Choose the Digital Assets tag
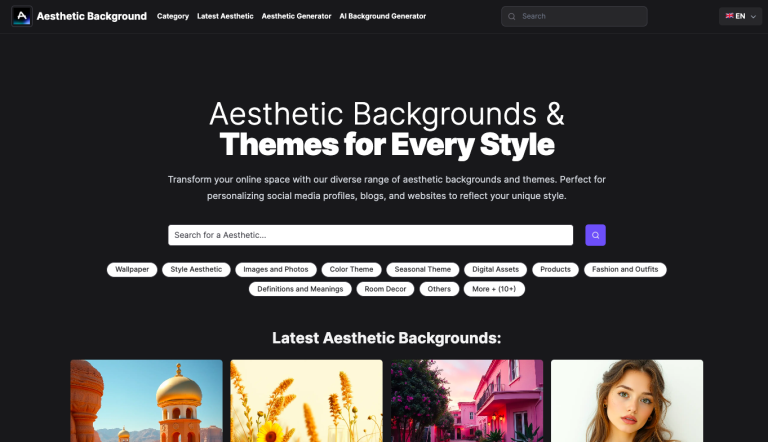This screenshot has height=442, width=768. [x=496, y=269]
